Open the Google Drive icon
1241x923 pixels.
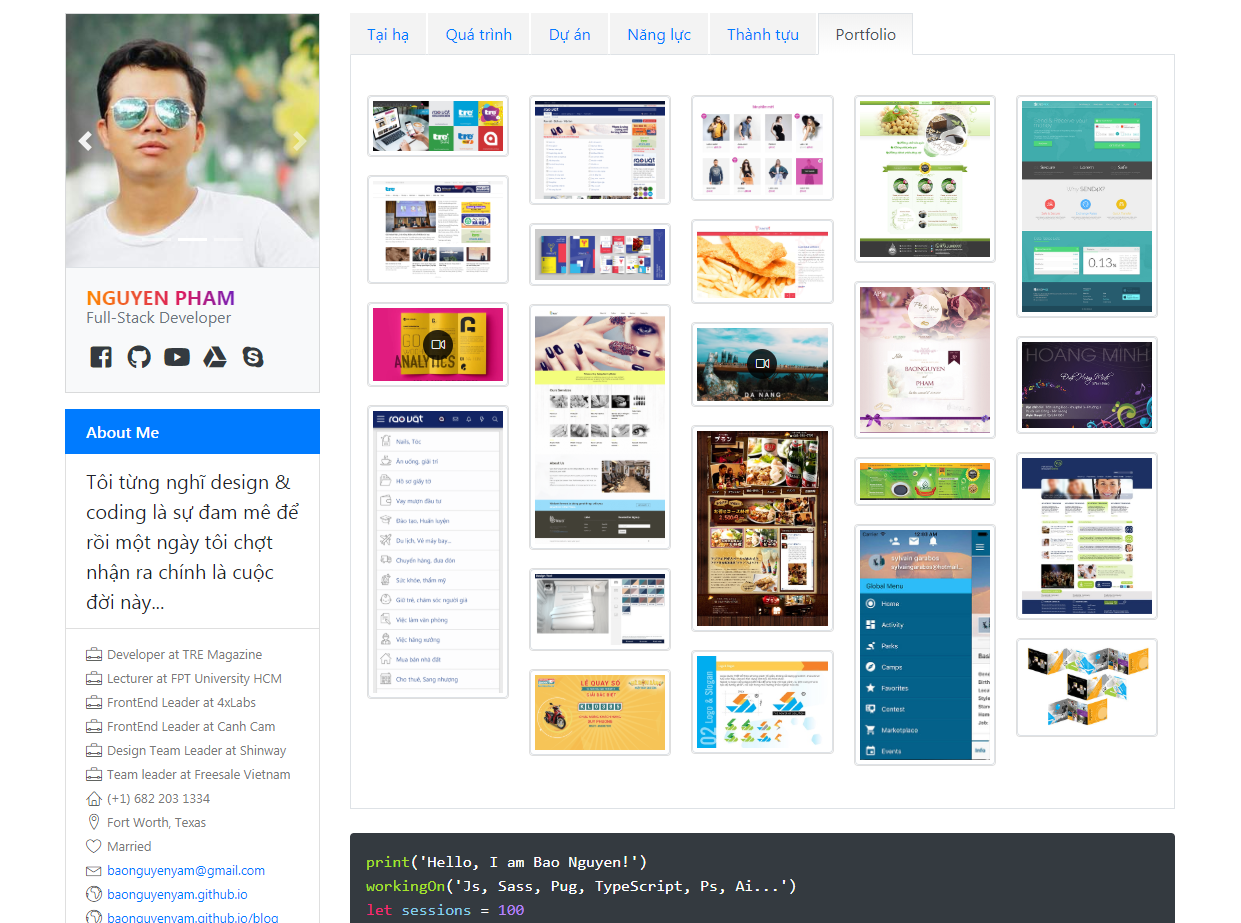(215, 357)
